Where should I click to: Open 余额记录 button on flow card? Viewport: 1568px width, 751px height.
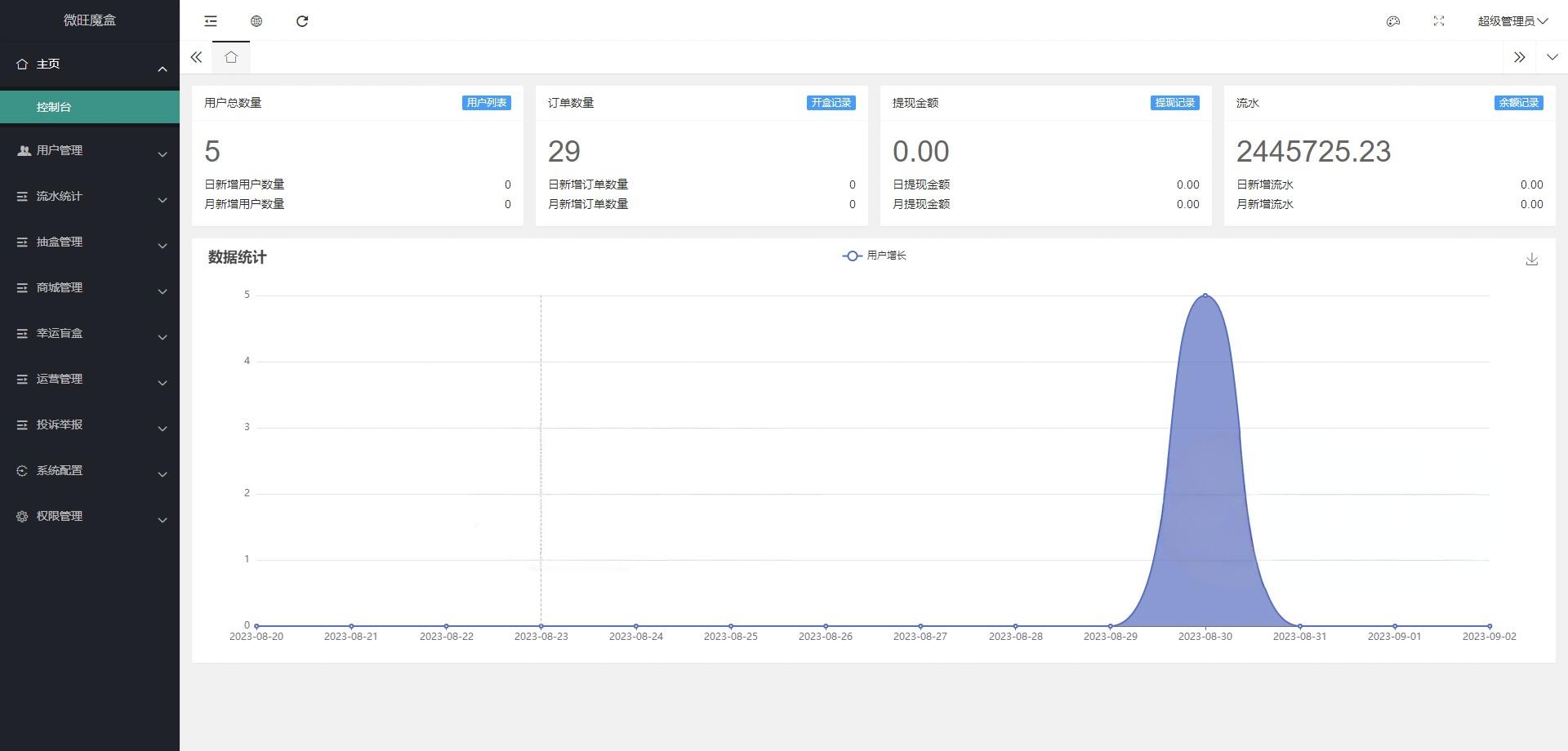click(x=1519, y=103)
